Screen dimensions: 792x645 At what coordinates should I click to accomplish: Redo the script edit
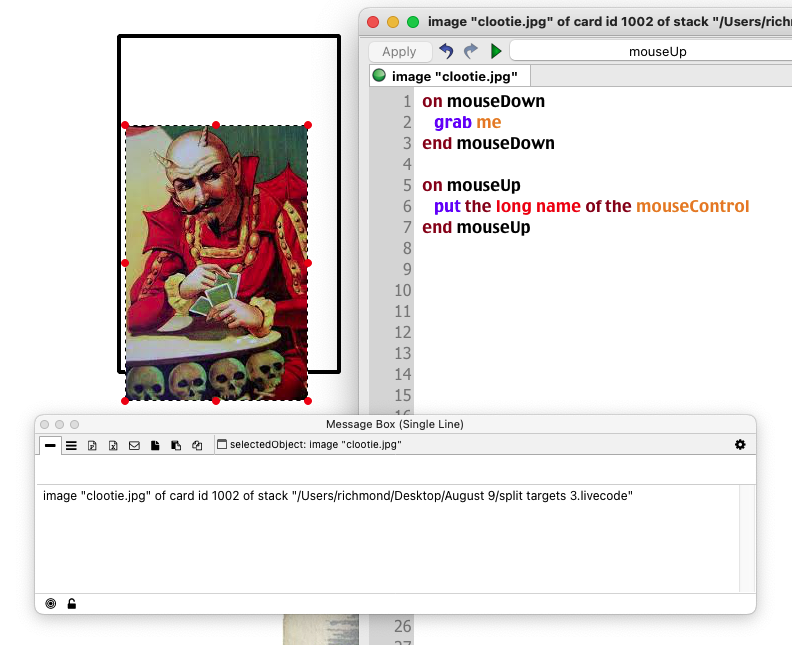(x=471, y=51)
